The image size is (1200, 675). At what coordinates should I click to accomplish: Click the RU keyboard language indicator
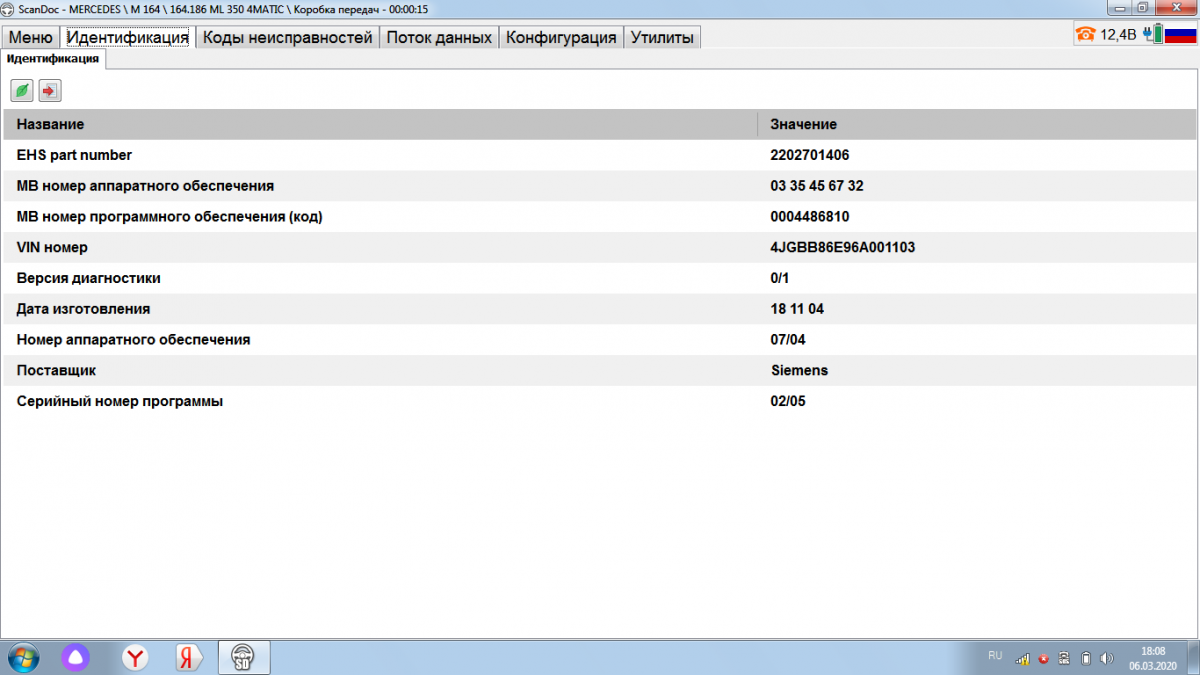pyautogui.click(x=995, y=656)
